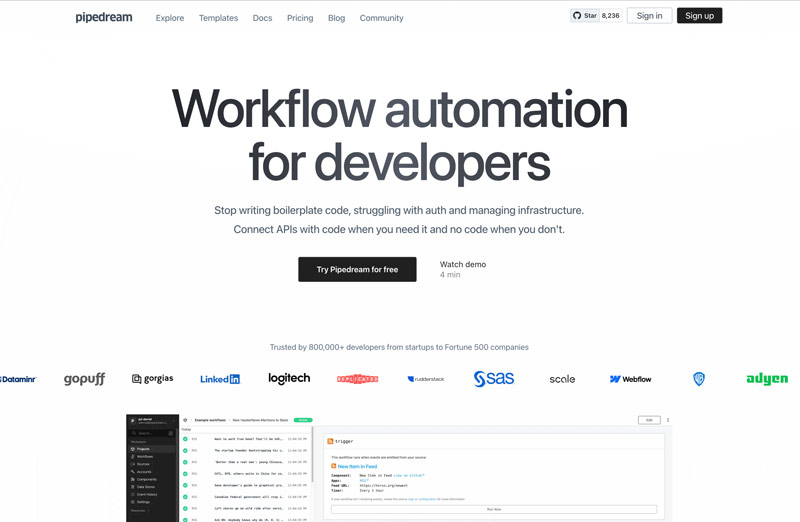Click the Sign in button

tap(649, 16)
